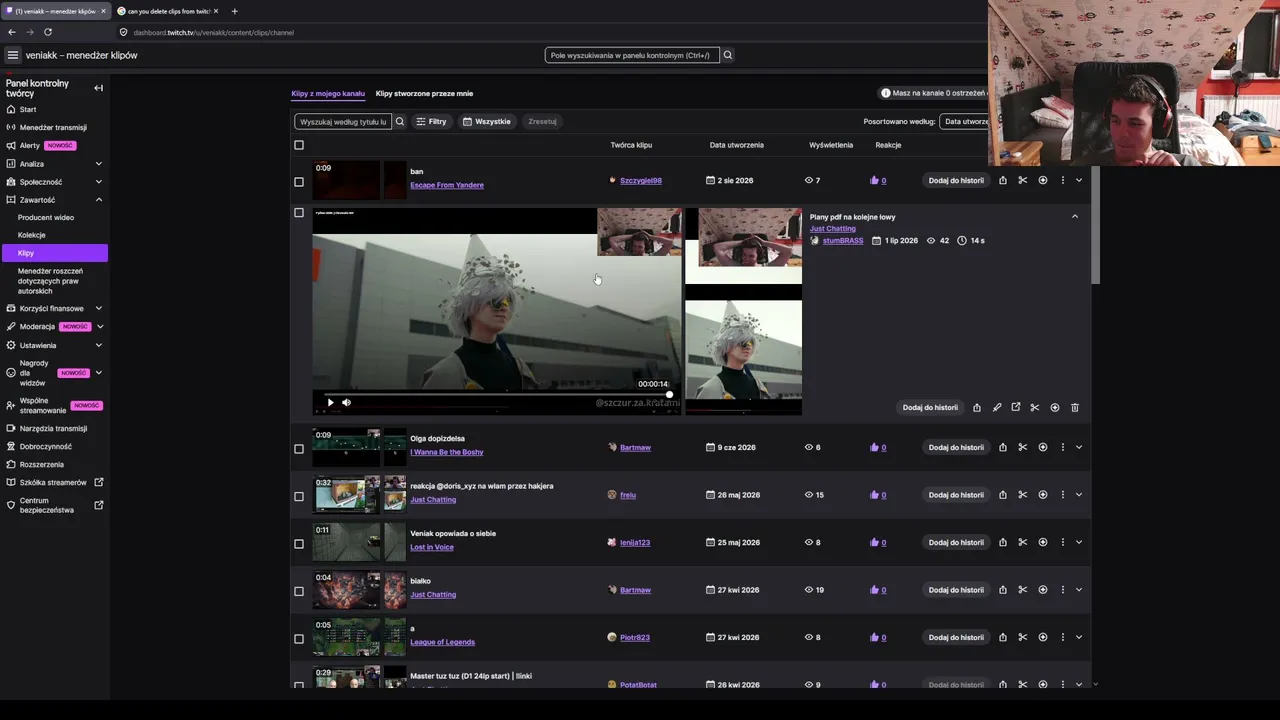
Task: Reload the browser page
Action: (47, 32)
